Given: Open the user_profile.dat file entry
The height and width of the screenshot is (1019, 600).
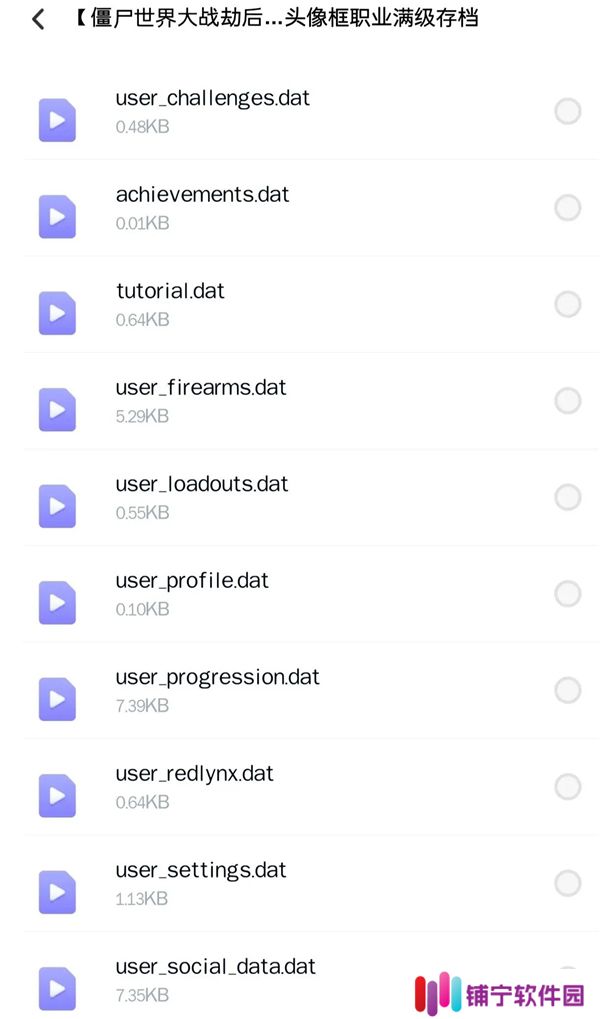Looking at the screenshot, I should point(311,594).
